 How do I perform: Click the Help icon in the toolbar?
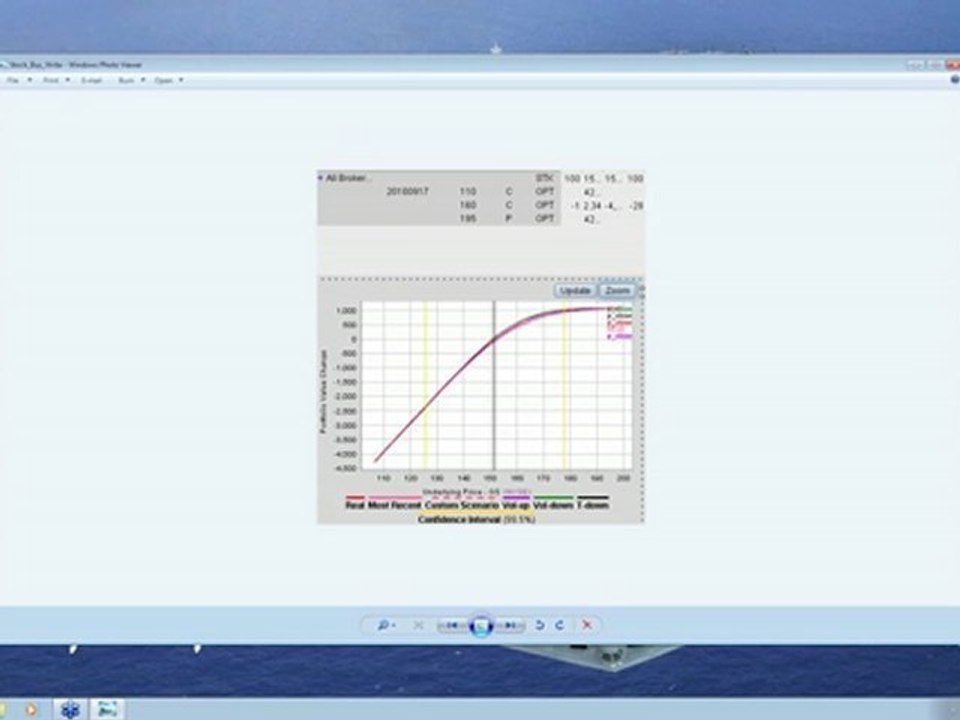coord(955,80)
